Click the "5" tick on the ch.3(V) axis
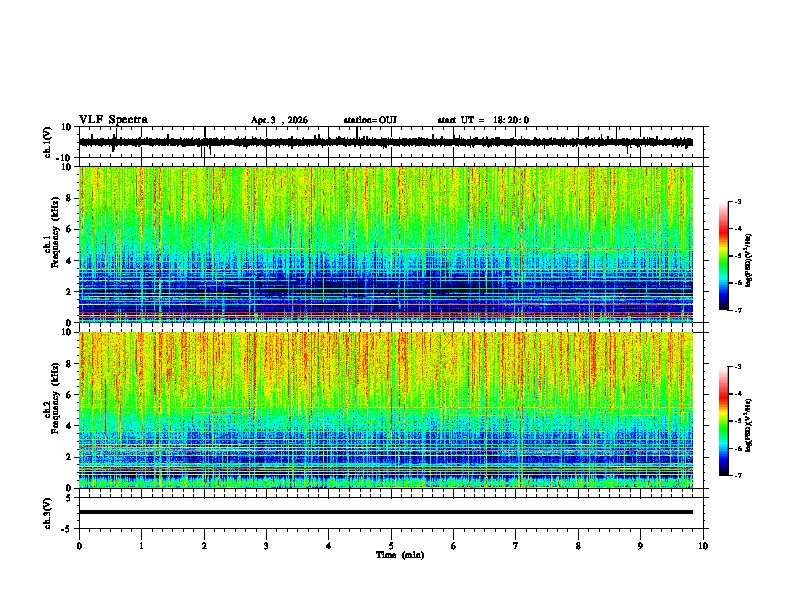Screen dimensions: 792x612 [x=69, y=497]
